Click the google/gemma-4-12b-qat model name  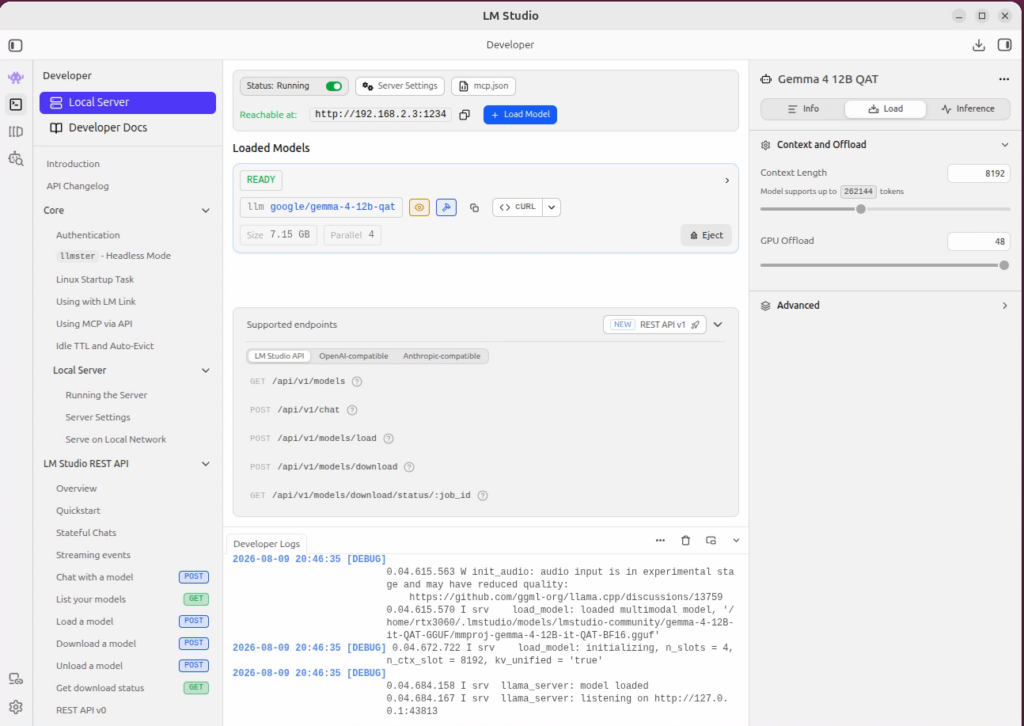click(332, 207)
